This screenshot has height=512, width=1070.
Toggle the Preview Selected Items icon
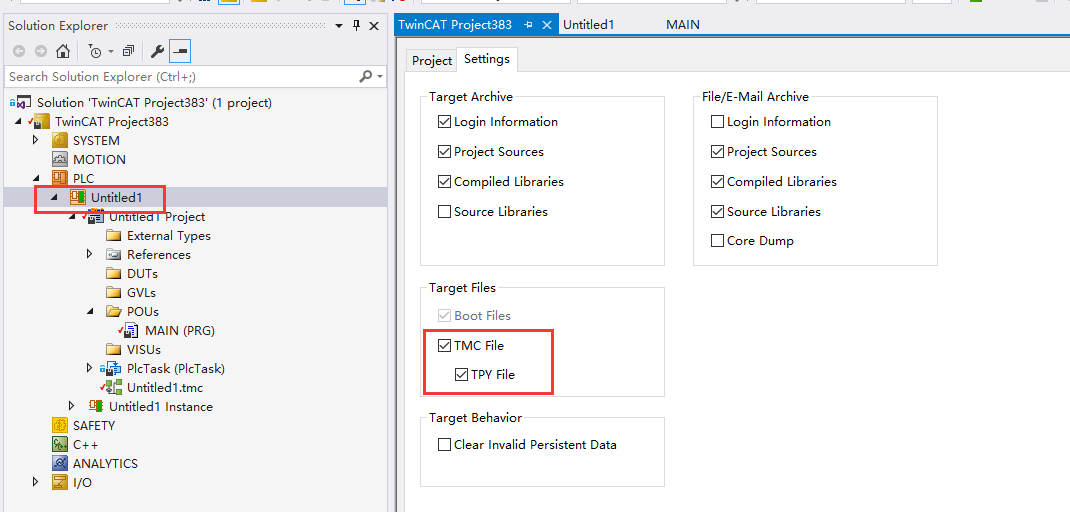pyautogui.click(x=181, y=51)
